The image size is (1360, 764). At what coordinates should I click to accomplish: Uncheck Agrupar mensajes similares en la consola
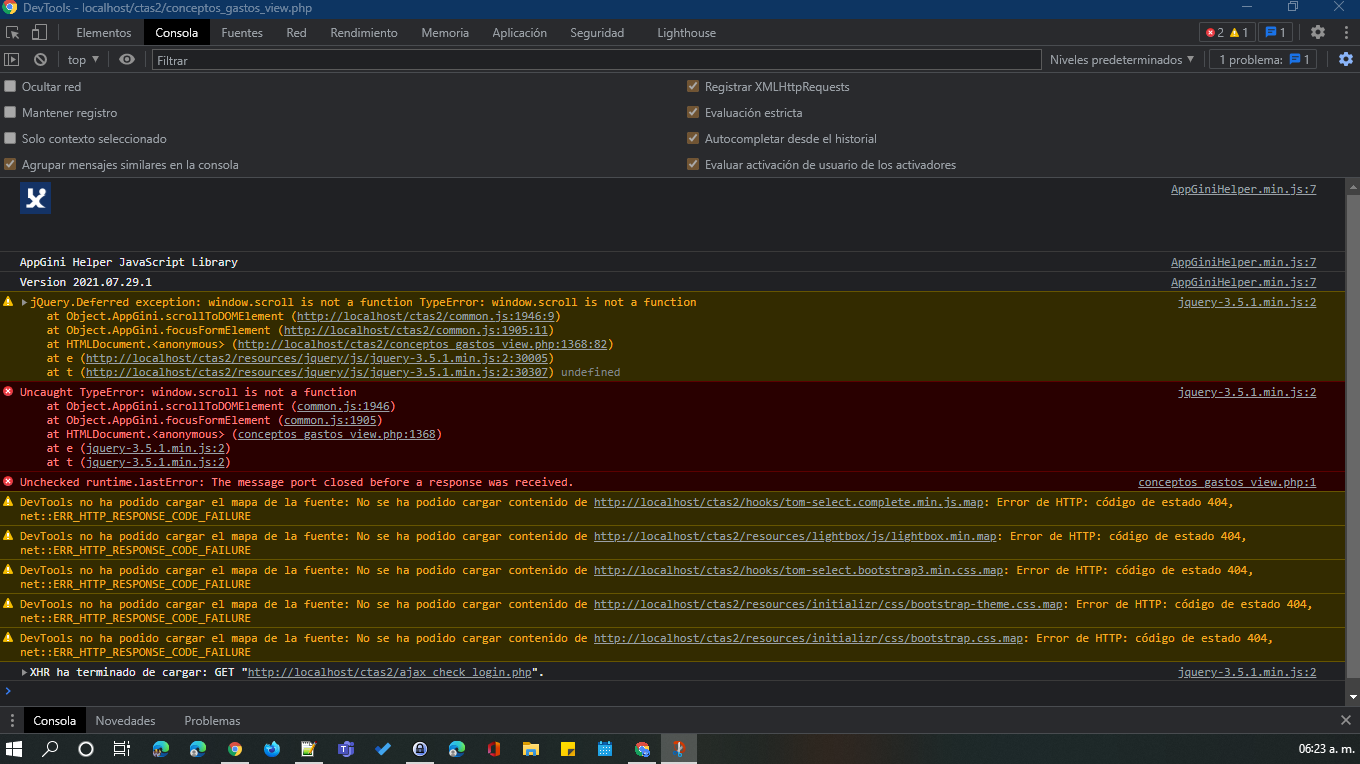[x=11, y=165]
